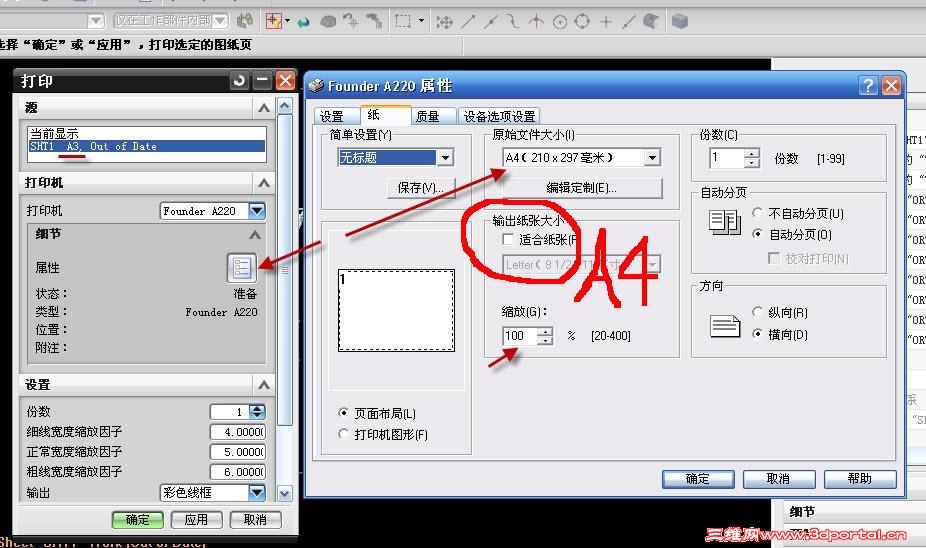Enable point on curve snap icon
Screen dimensions: 926x548
pyautogui.click(x=628, y=22)
